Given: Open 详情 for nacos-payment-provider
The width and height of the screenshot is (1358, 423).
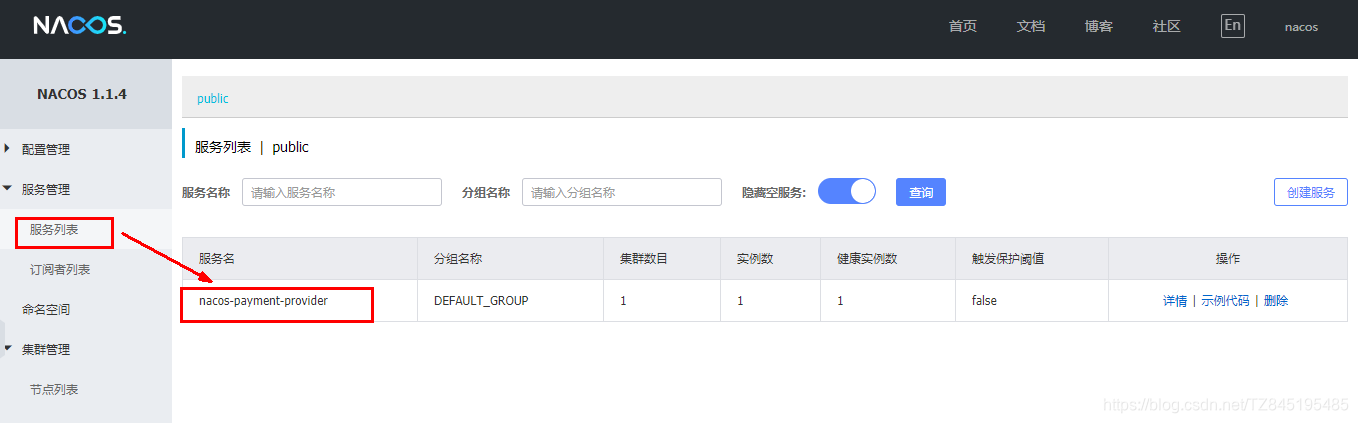Looking at the screenshot, I should point(1175,300).
